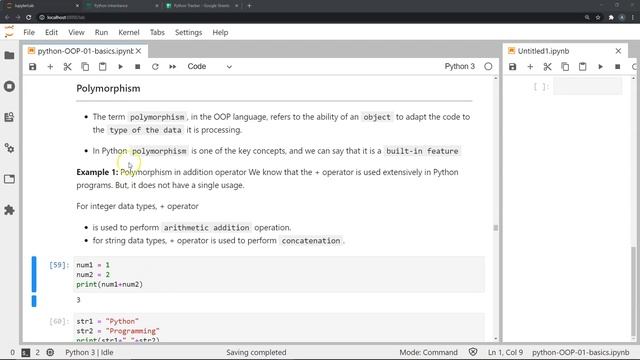Click blue collapser bar beside cell 59
This screenshot has height=360, width=640.
[34, 274]
